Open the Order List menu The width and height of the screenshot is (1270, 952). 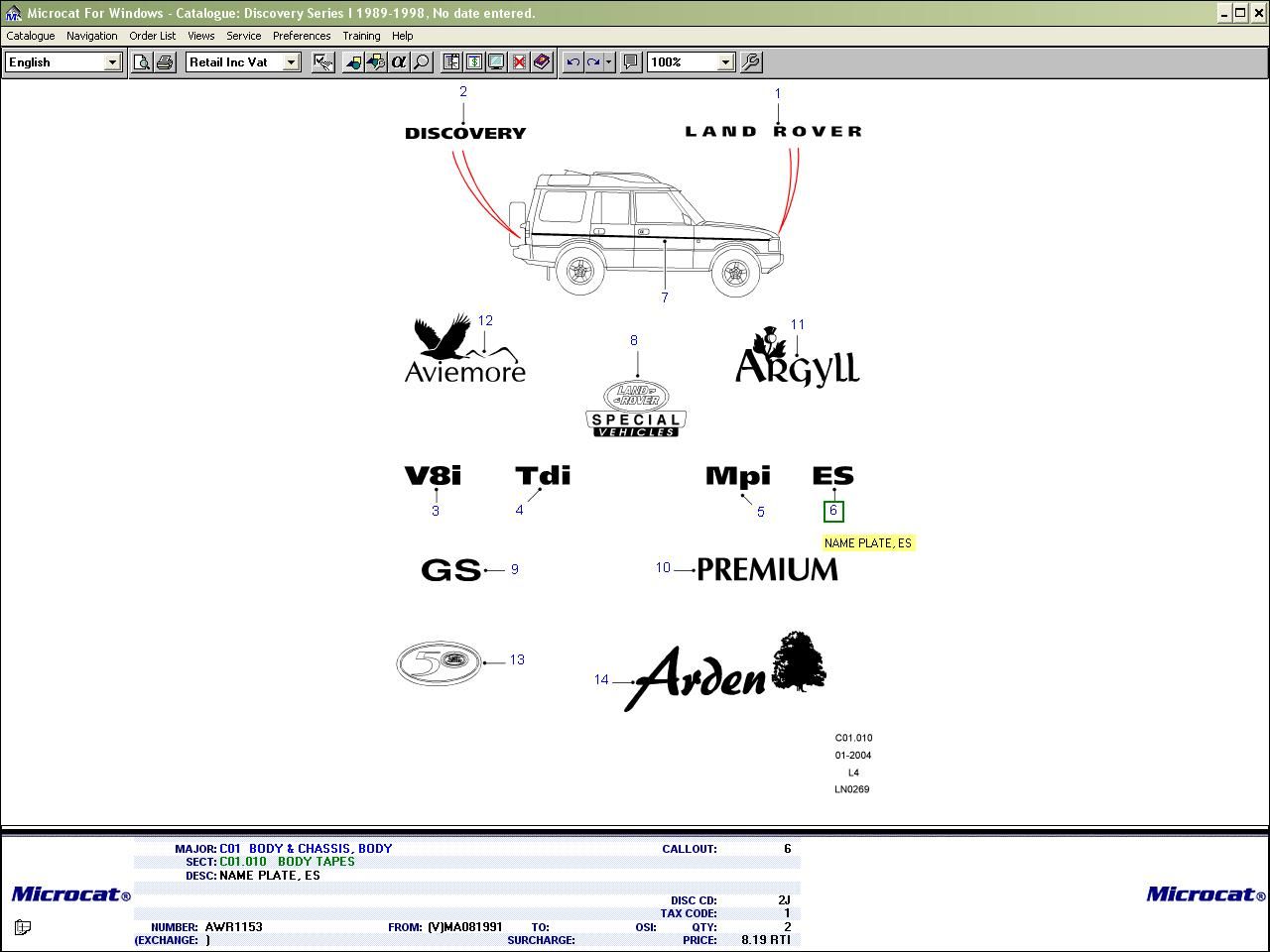(152, 36)
